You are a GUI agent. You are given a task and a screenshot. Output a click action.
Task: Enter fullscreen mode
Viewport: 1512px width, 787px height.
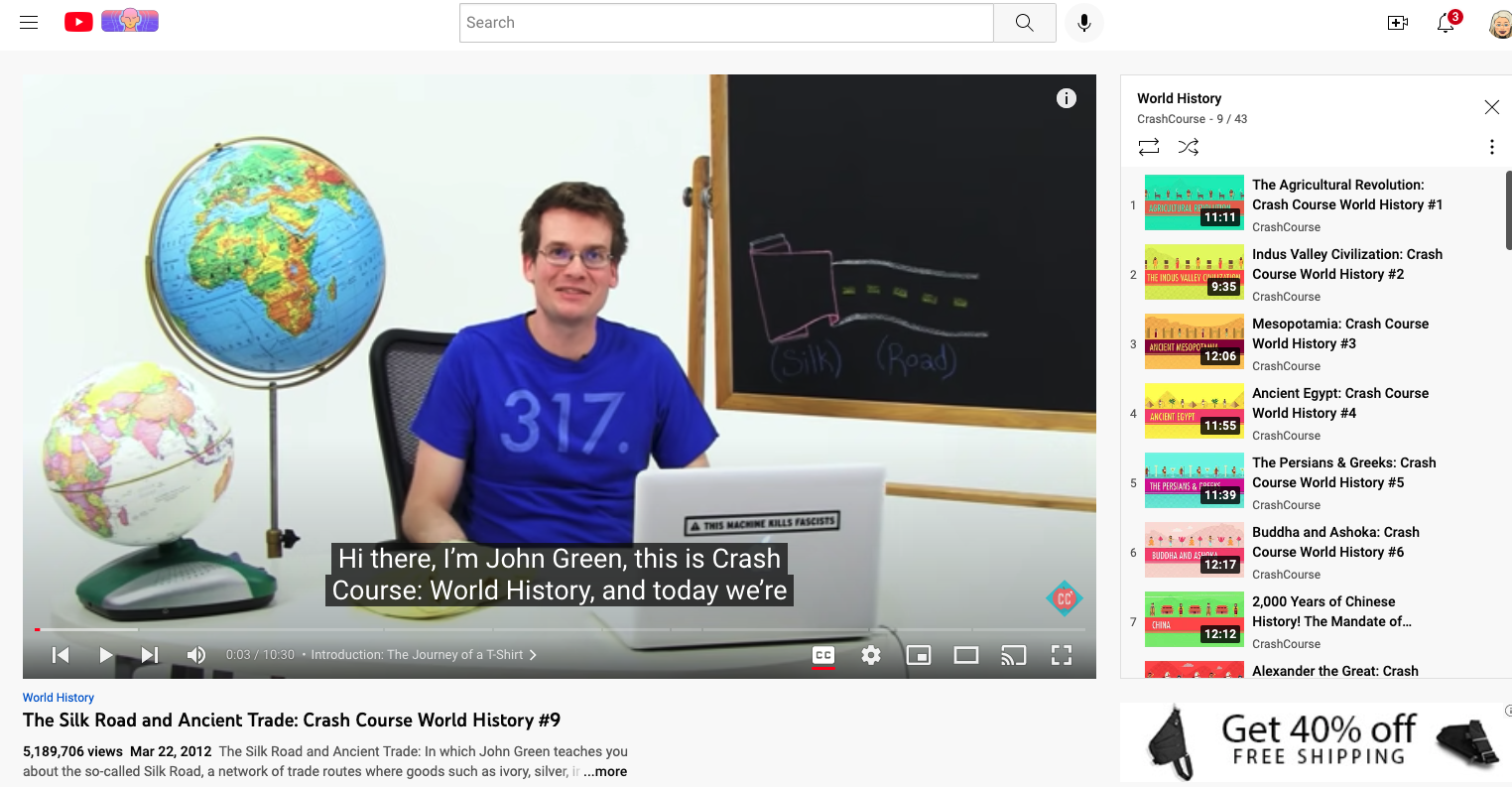(1061, 655)
